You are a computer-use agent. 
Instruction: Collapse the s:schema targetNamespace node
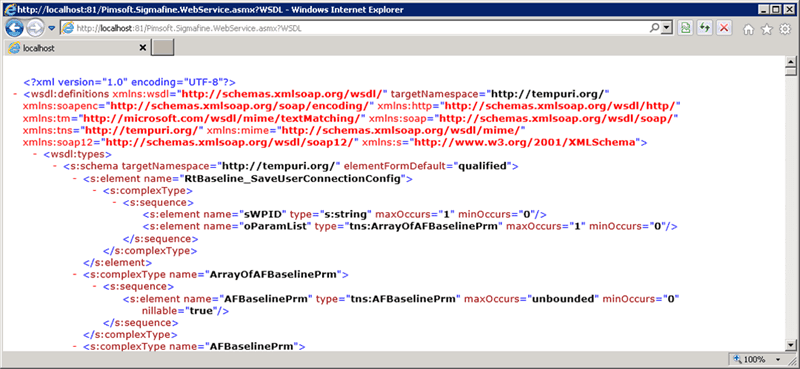click(55, 166)
